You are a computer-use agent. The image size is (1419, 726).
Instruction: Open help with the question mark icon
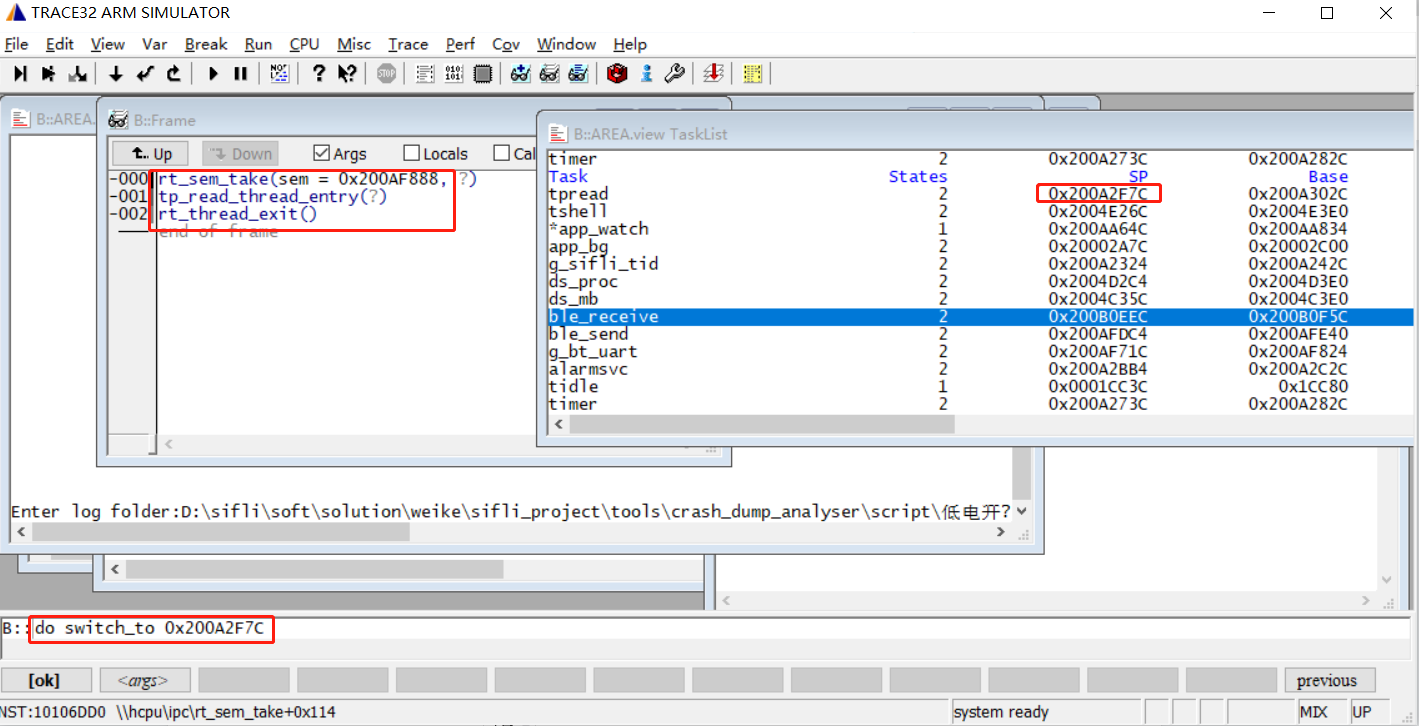(x=319, y=73)
